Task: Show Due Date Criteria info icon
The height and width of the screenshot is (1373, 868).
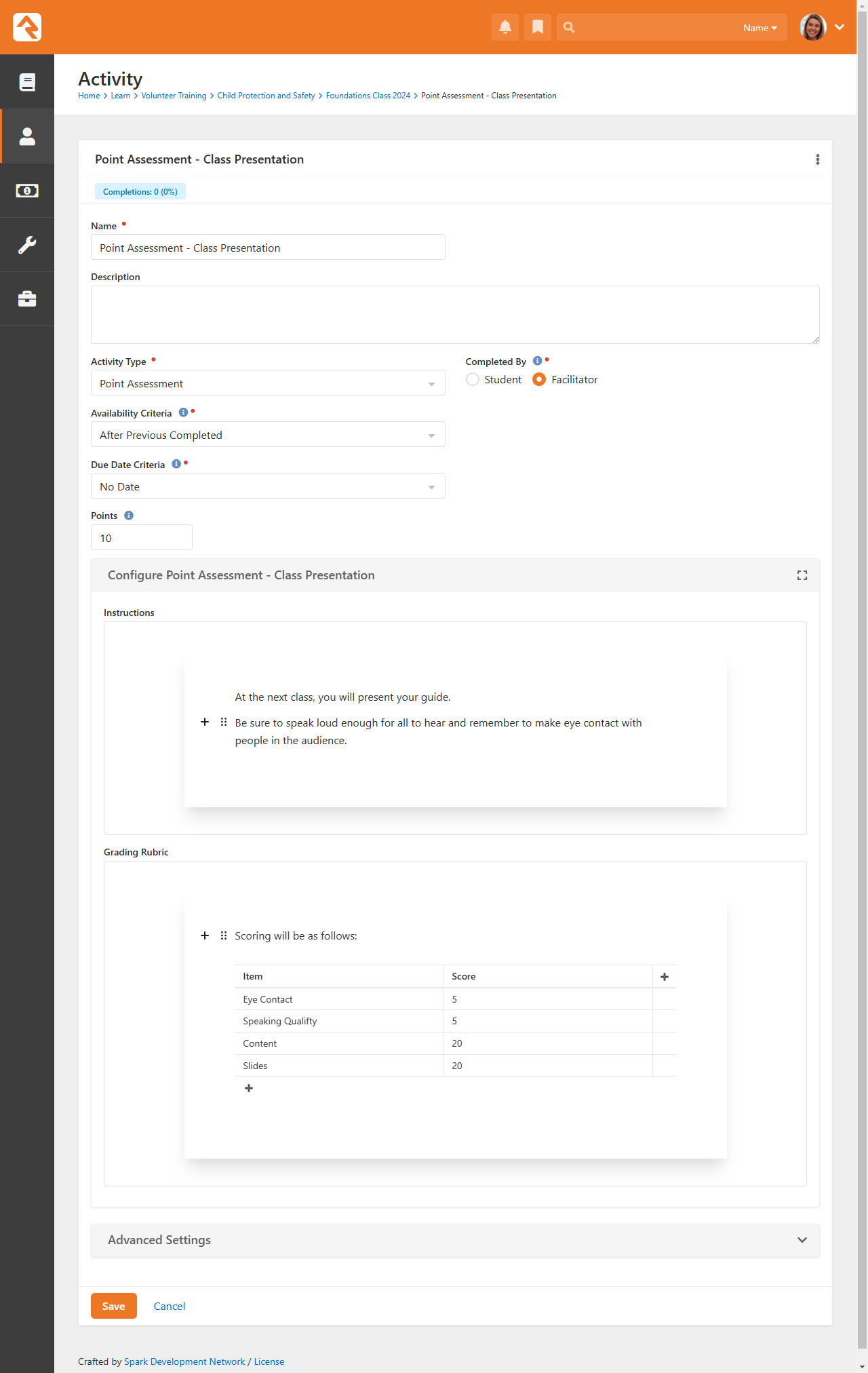Action: pos(176,464)
